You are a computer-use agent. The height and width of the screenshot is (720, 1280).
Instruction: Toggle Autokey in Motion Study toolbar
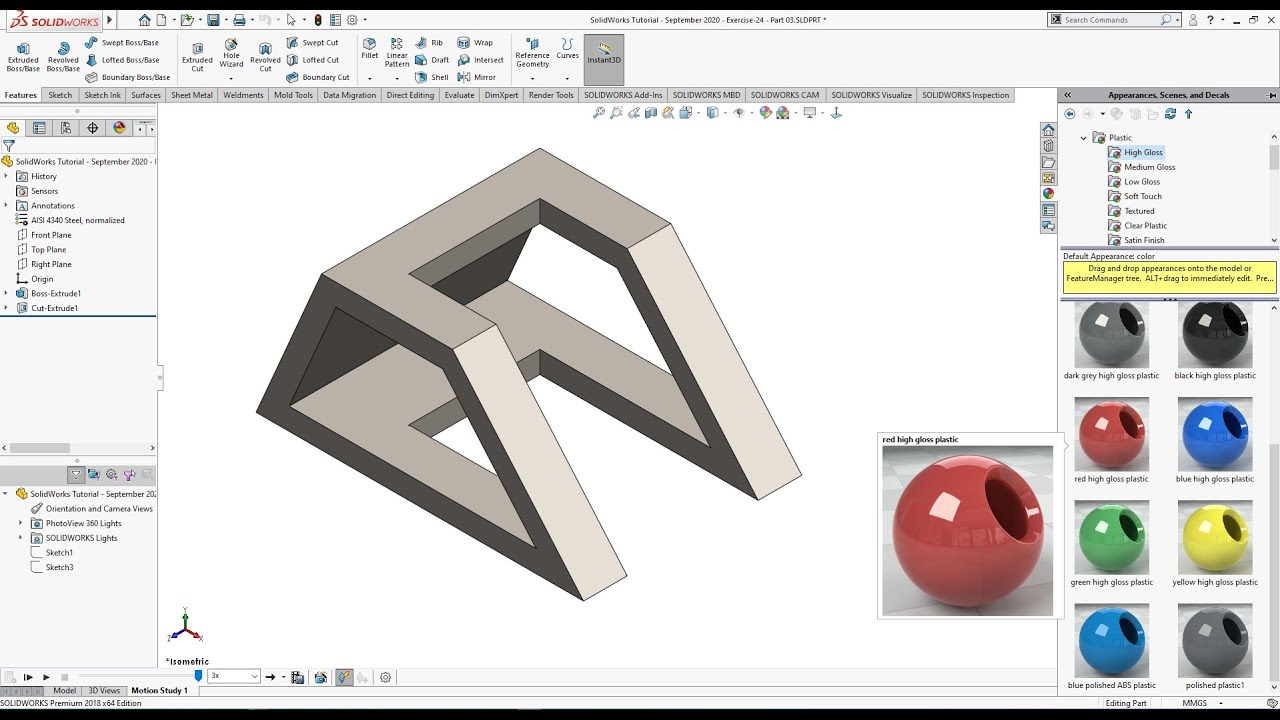[x=344, y=677]
